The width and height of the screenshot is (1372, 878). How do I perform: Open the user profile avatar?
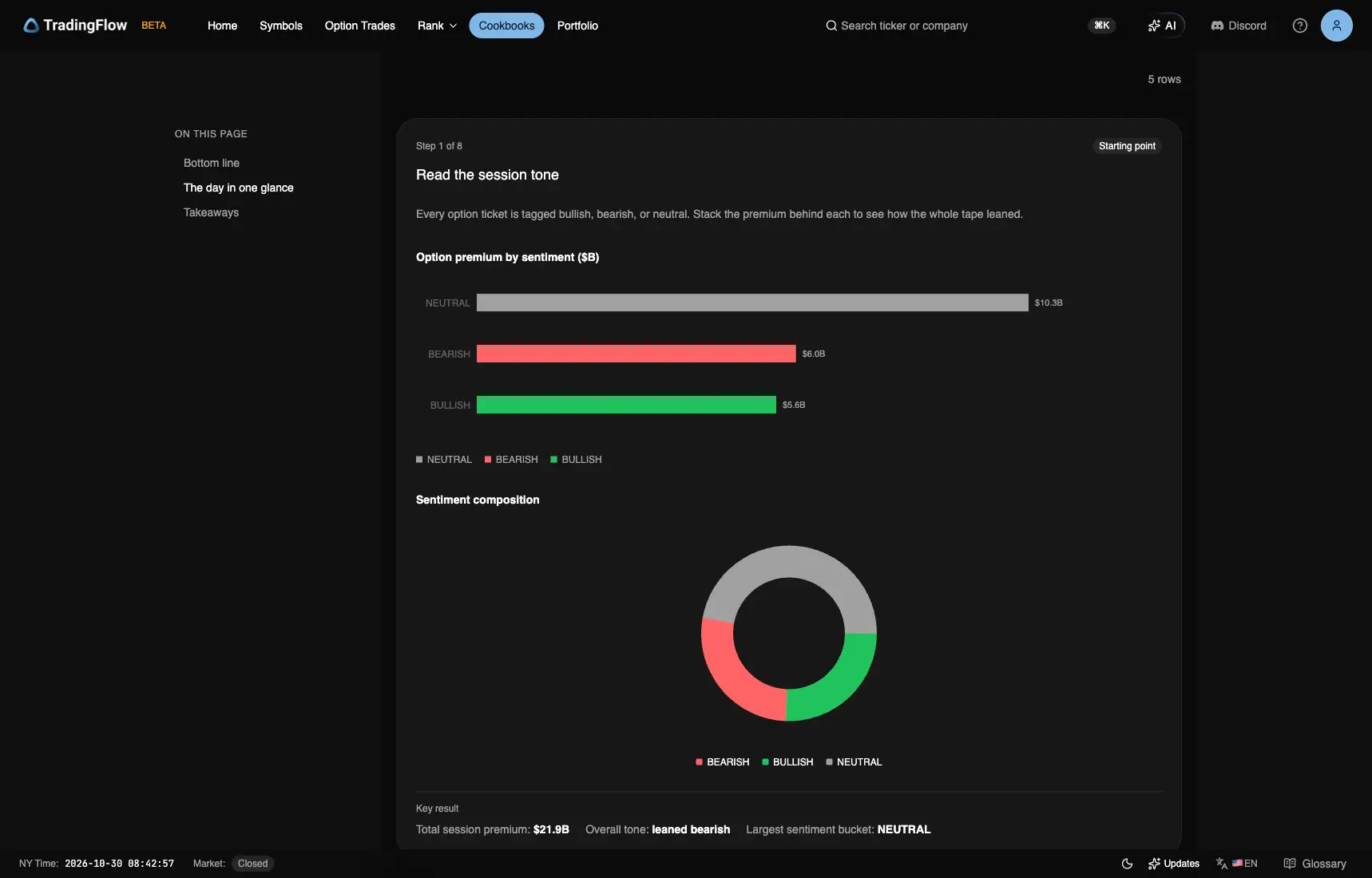click(x=1337, y=26)
